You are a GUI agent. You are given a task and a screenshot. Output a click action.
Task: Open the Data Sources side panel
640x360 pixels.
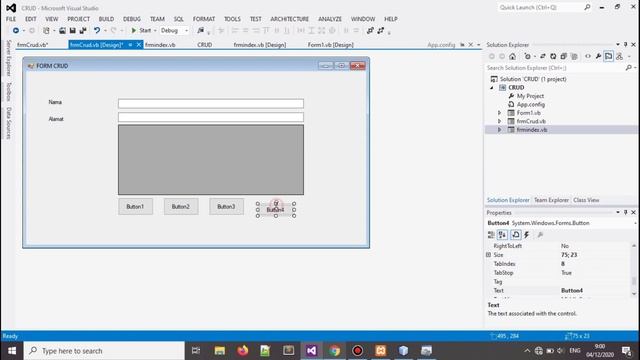(9, 123)
